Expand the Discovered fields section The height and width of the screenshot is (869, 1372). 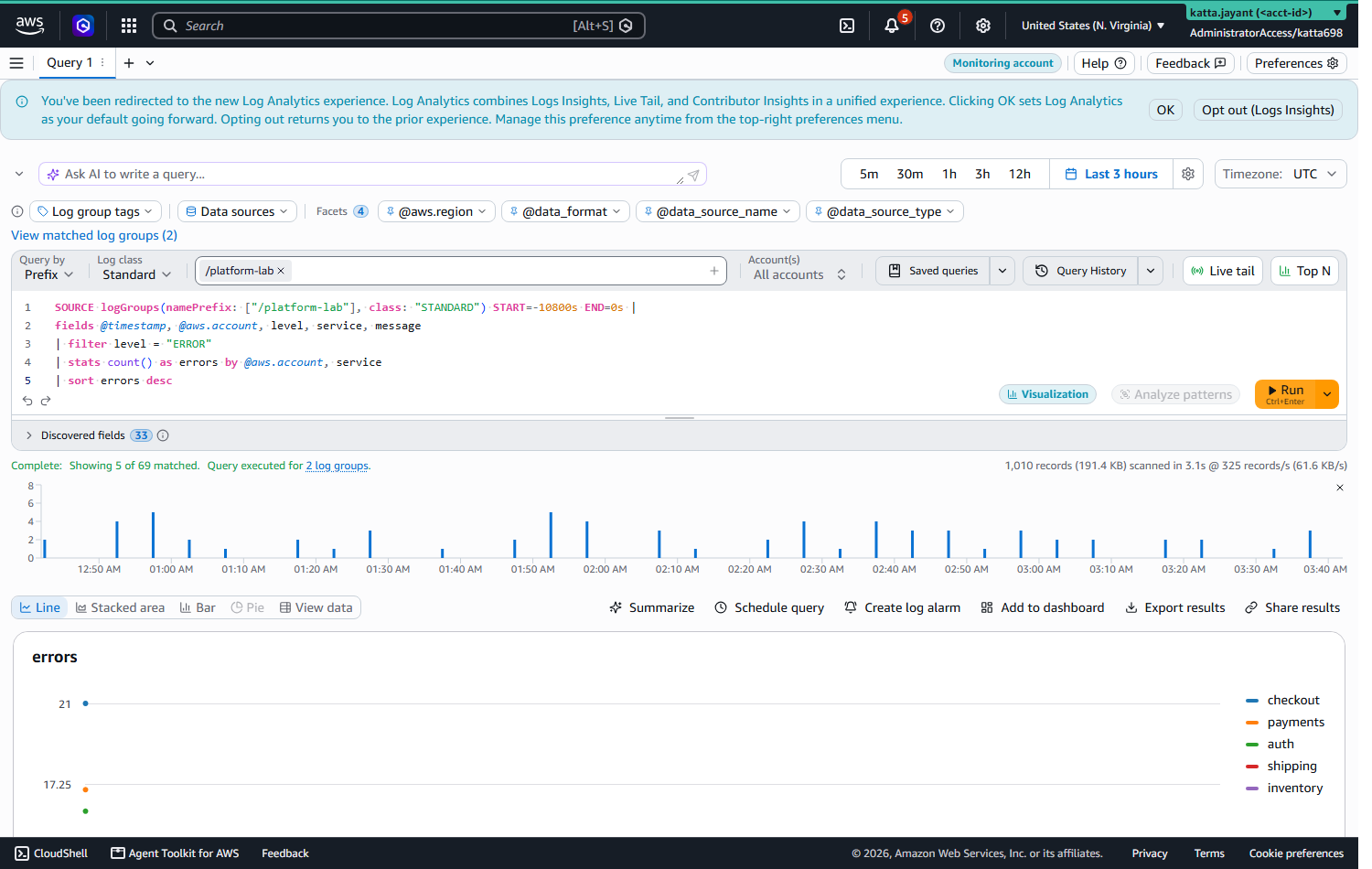click(29, 435)
